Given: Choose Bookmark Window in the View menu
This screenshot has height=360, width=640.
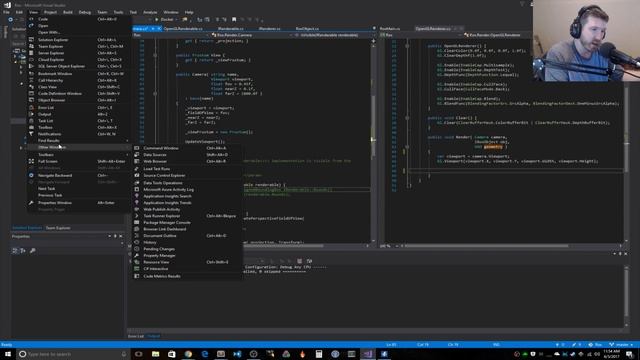Looking at the screenshot, I should click(78, 73).
